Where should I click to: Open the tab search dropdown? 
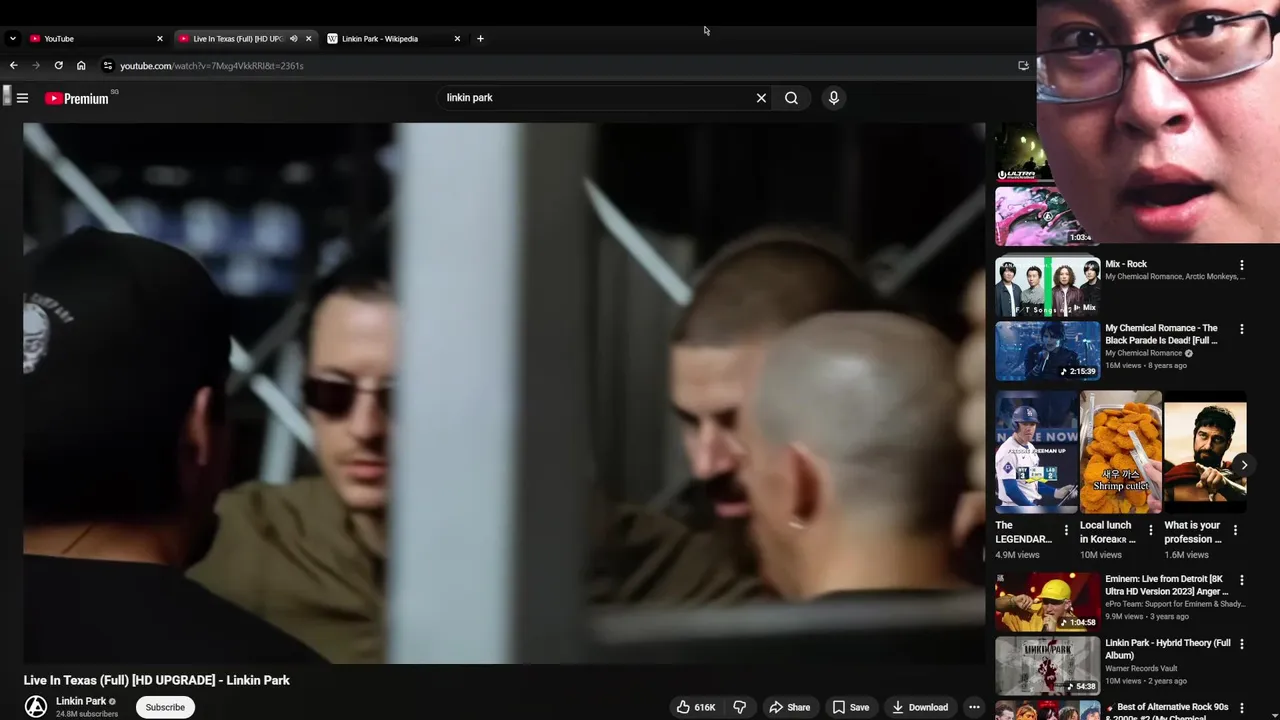tap(12, 38)
